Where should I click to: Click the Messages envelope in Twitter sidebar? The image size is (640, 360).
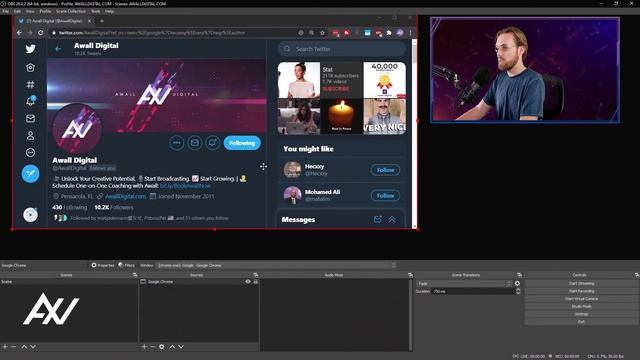(30, 118)
